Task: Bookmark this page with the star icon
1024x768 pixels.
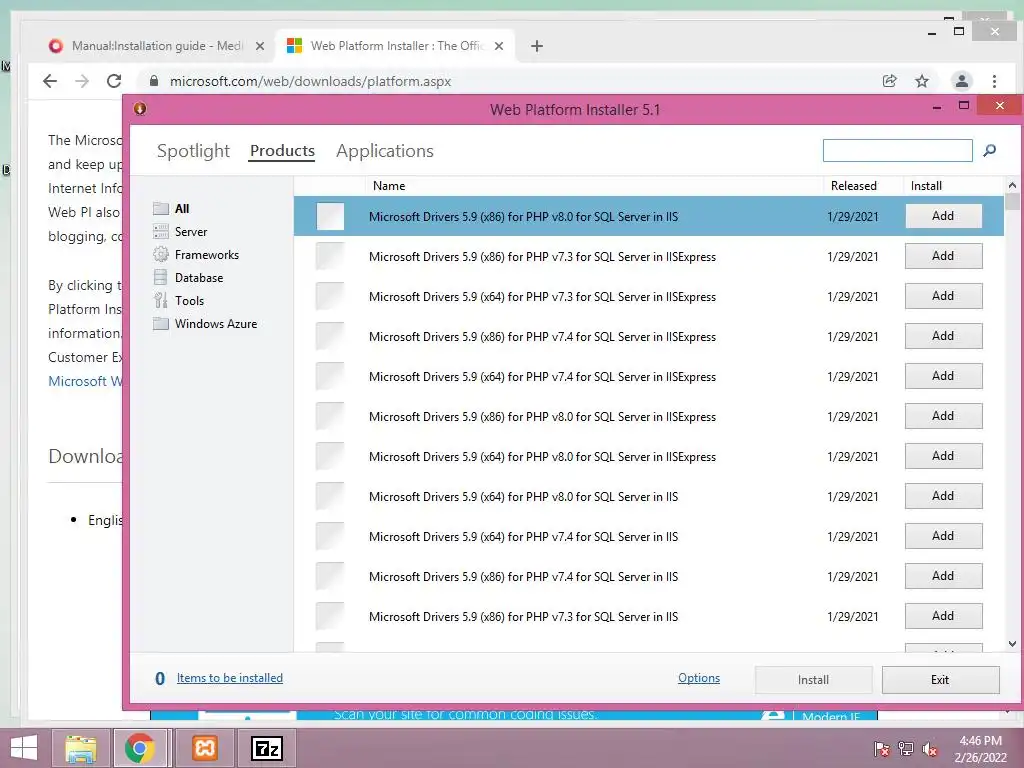Action: point(921,81)
